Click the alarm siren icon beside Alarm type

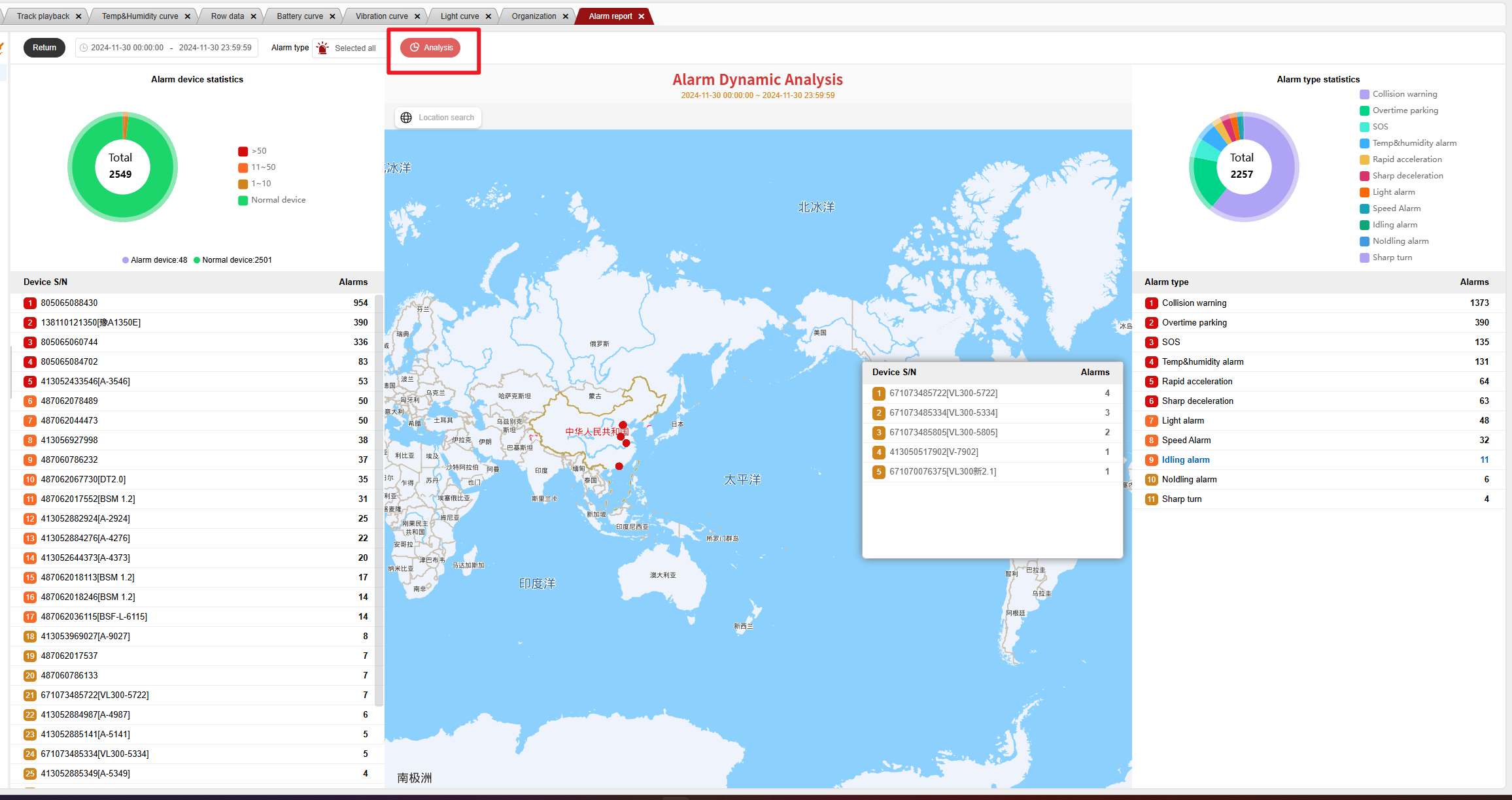322,48
